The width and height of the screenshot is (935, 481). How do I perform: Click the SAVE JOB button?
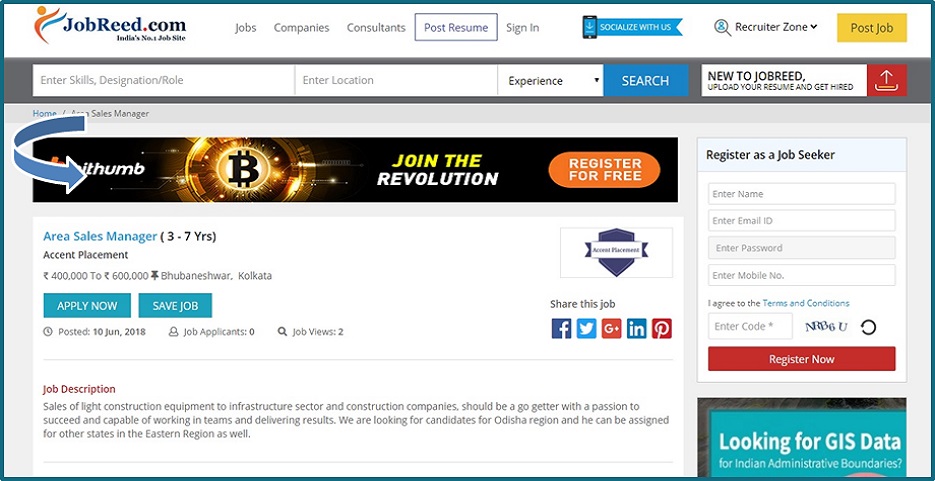175,306
